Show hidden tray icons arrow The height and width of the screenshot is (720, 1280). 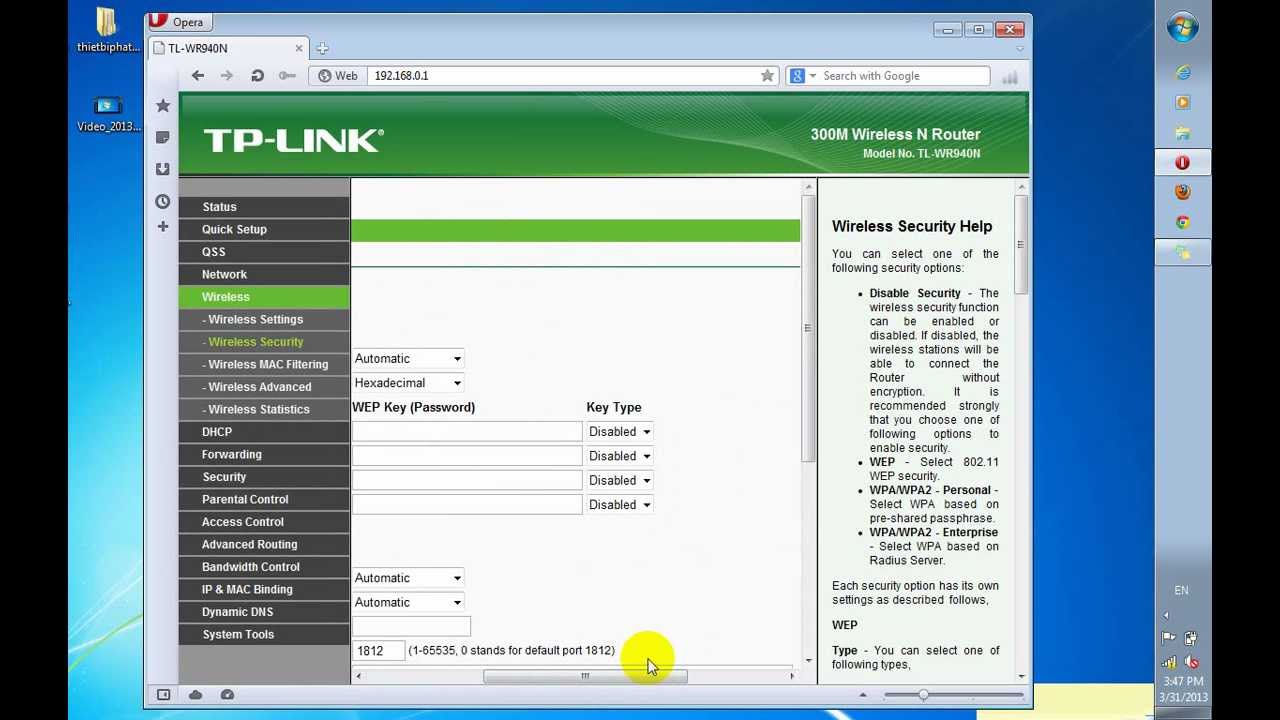pos(1167,615)
